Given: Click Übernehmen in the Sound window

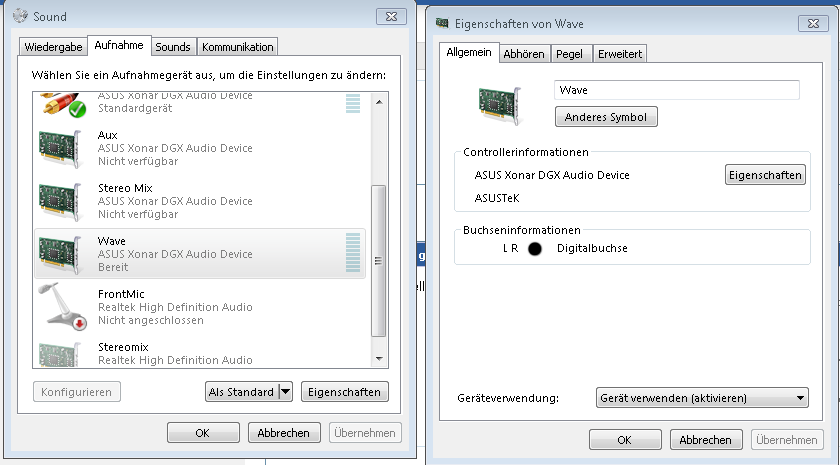Looking at the screenshot, I should (365, 433).
